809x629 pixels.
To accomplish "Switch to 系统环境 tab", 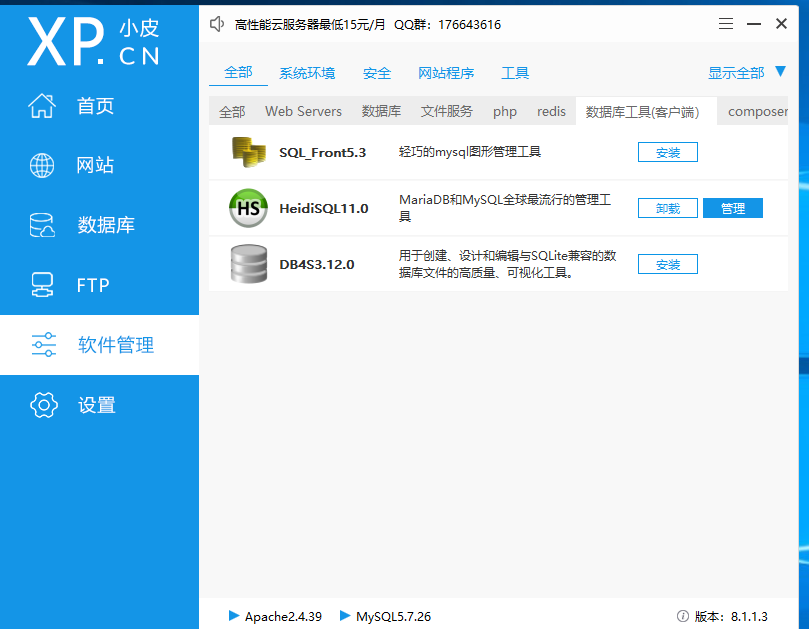I will (307, 73).
